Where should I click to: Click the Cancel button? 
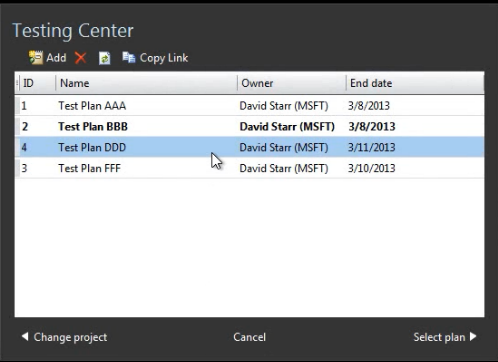(249, 337)
